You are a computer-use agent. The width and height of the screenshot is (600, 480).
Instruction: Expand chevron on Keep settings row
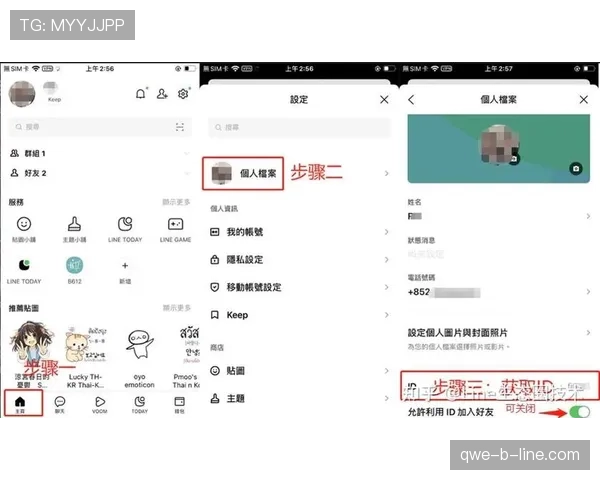point(386,315)
